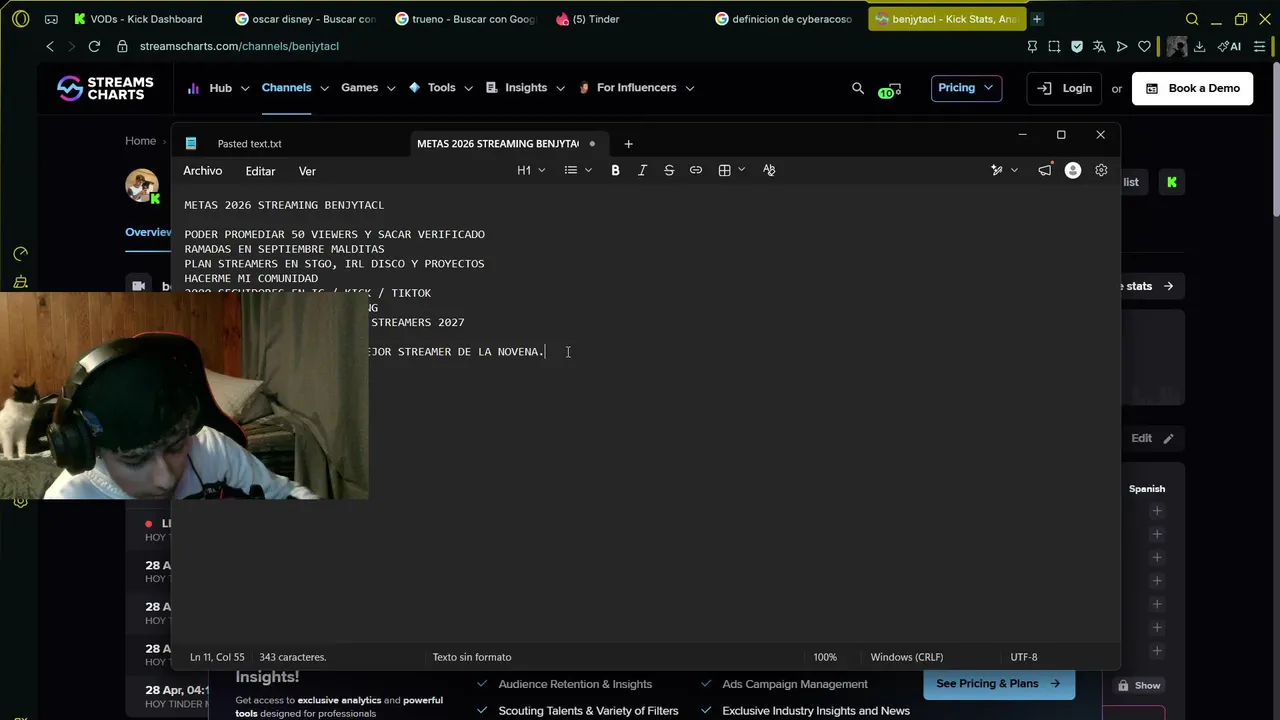Reload the browser page

coord(94,46)
